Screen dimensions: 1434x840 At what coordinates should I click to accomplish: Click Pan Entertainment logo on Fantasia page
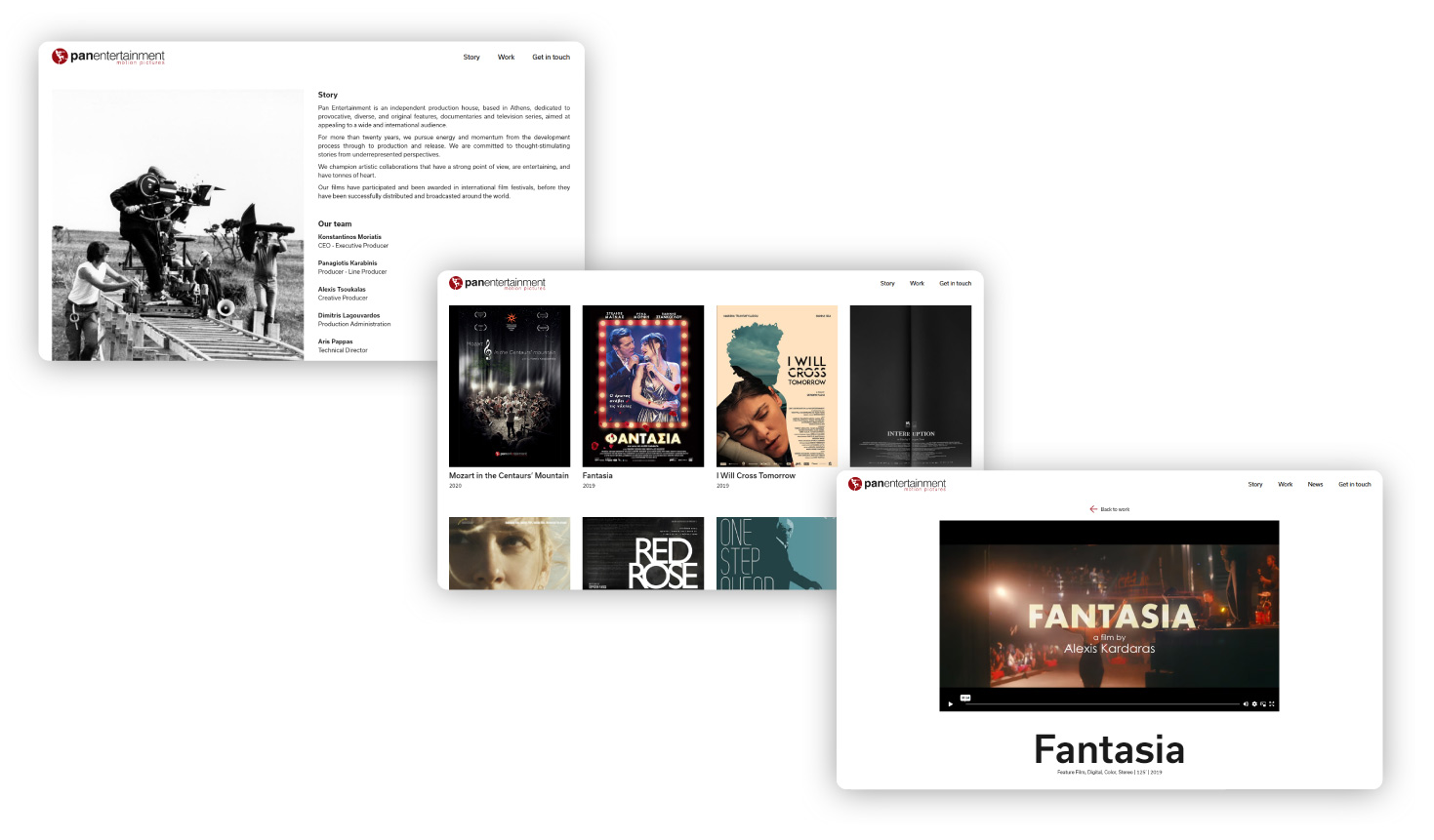[x=897, y=484]
